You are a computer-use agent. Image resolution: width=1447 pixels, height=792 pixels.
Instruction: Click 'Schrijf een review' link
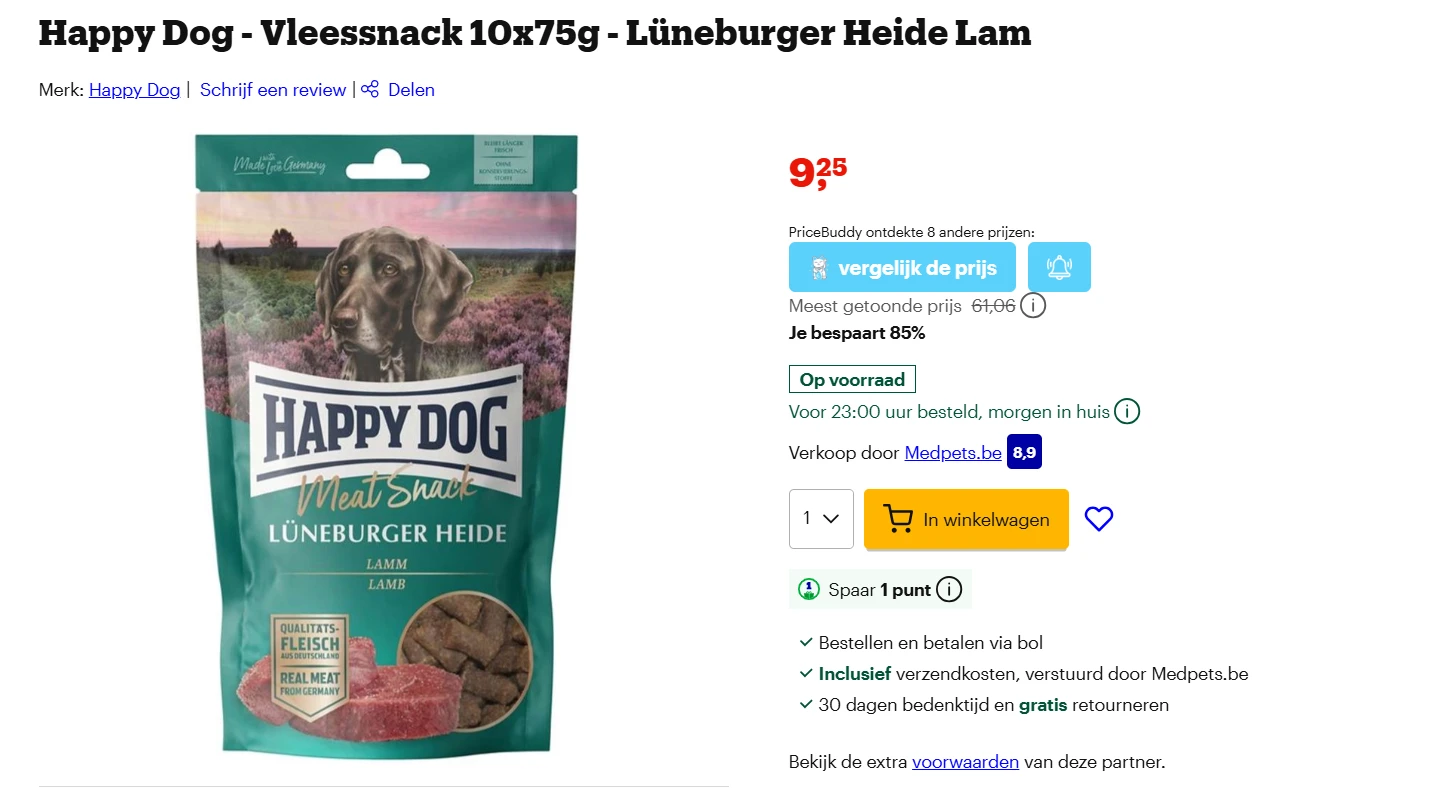click(273, 90)
